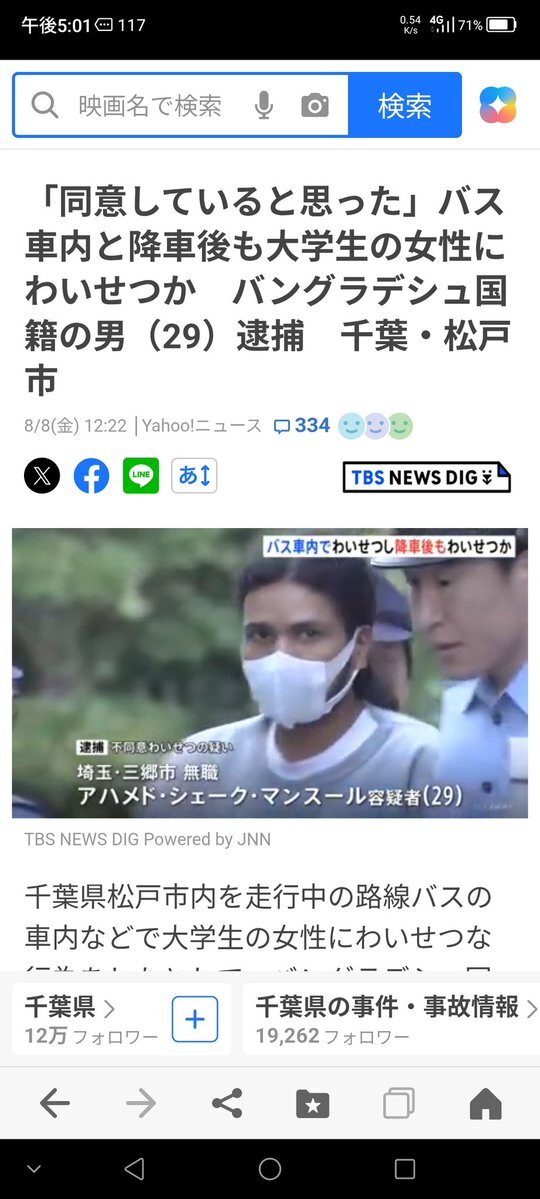
Task: Tap the colorful AI assistant icon
Action: (498, 106)
